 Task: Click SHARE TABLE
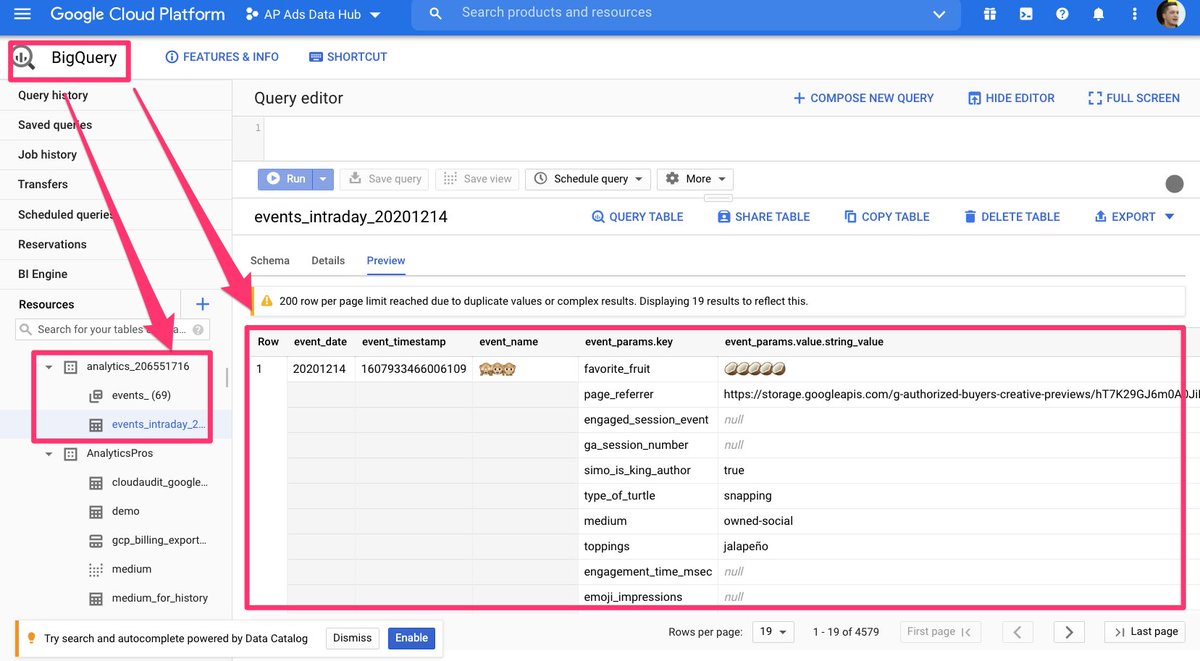click(764, 217)
